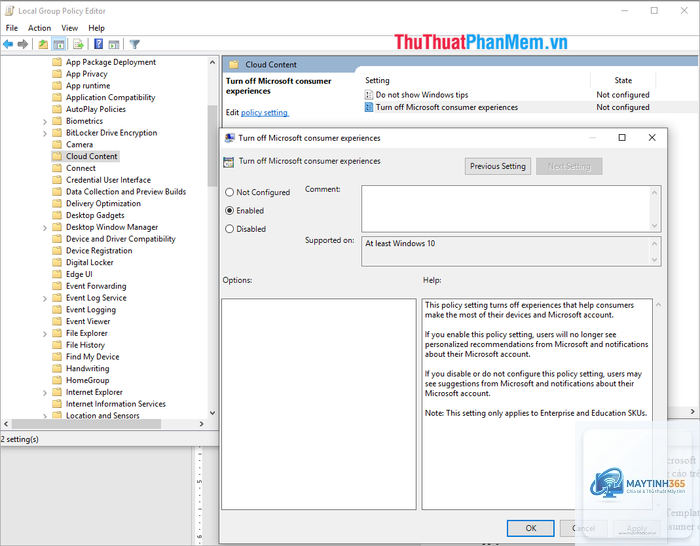Screen dimensions: 700x546
Task: Click the State column header
Action: click(x=623, y=80)
